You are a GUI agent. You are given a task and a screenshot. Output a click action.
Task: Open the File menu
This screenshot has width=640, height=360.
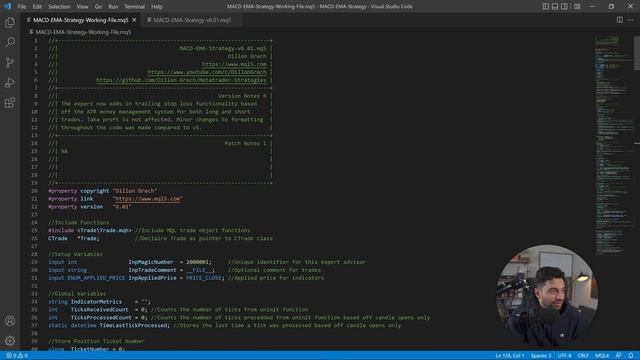(x=22, y=7)
